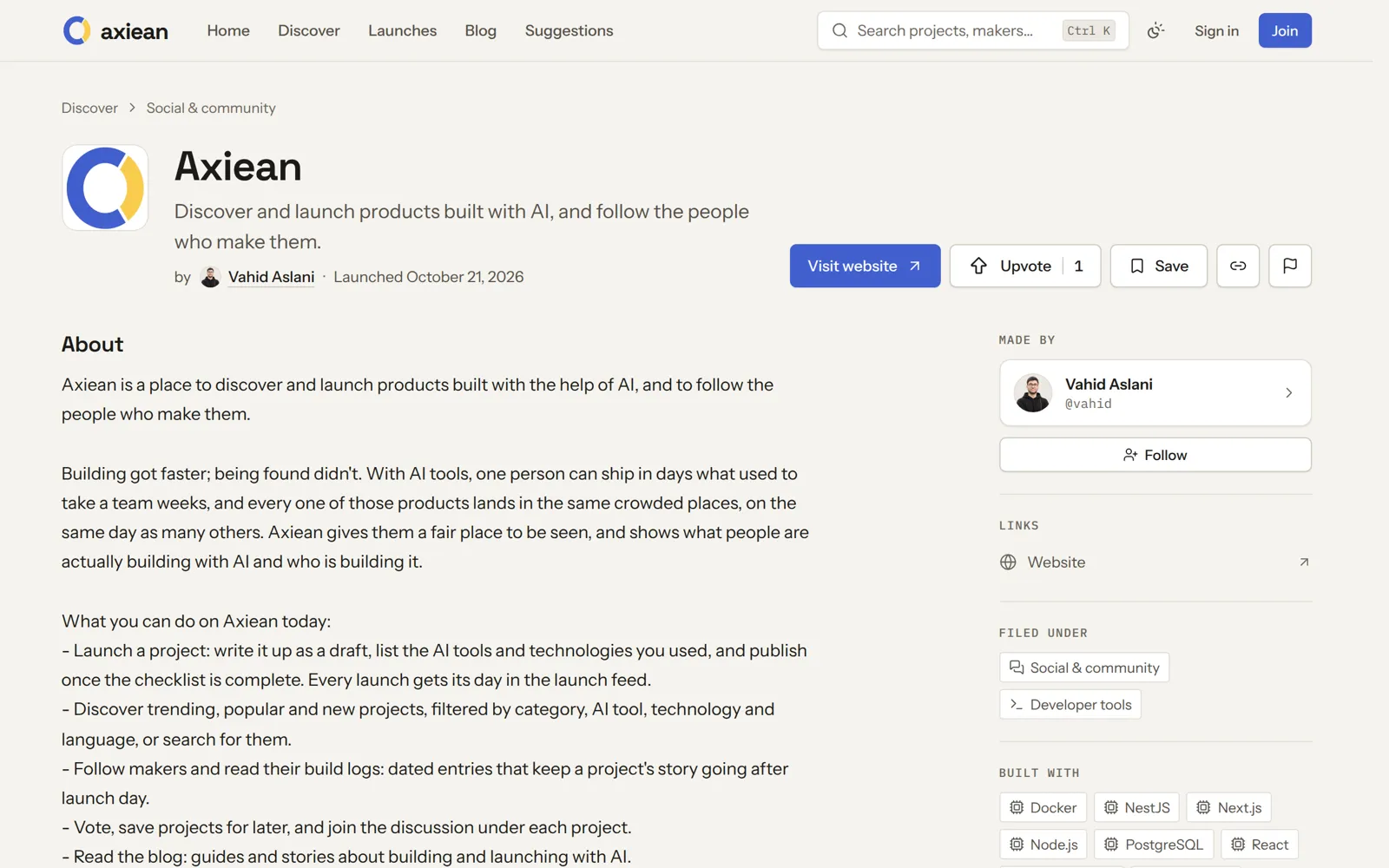
Task: Click the Next.js technology tag
Action: pos(1229,807)
